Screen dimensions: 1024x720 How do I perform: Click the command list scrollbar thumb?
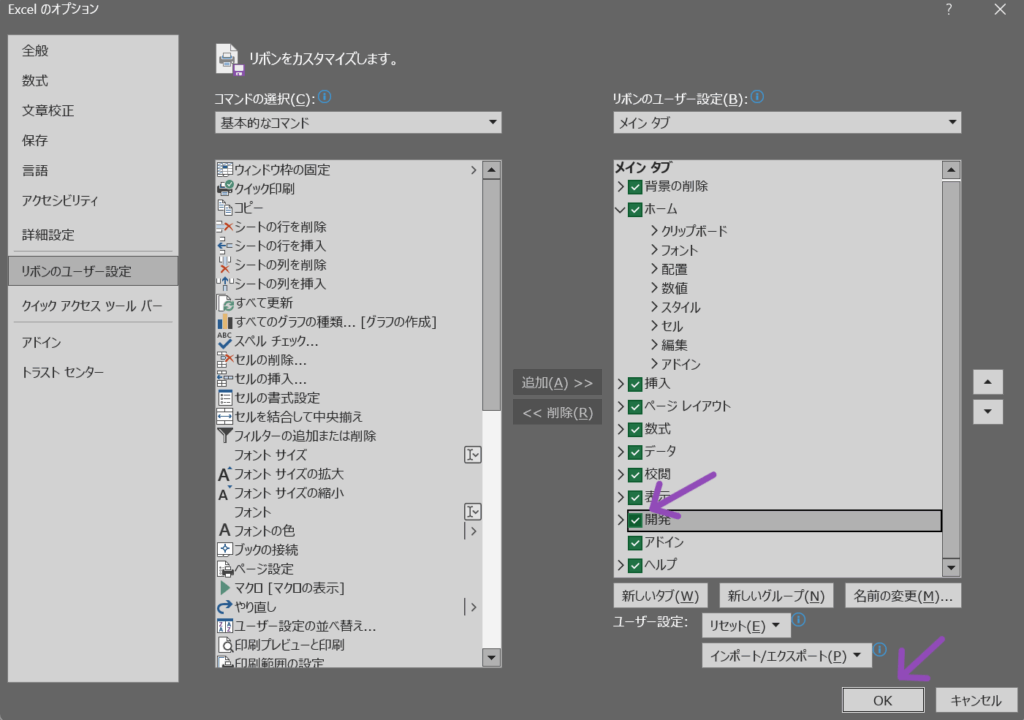491,295
